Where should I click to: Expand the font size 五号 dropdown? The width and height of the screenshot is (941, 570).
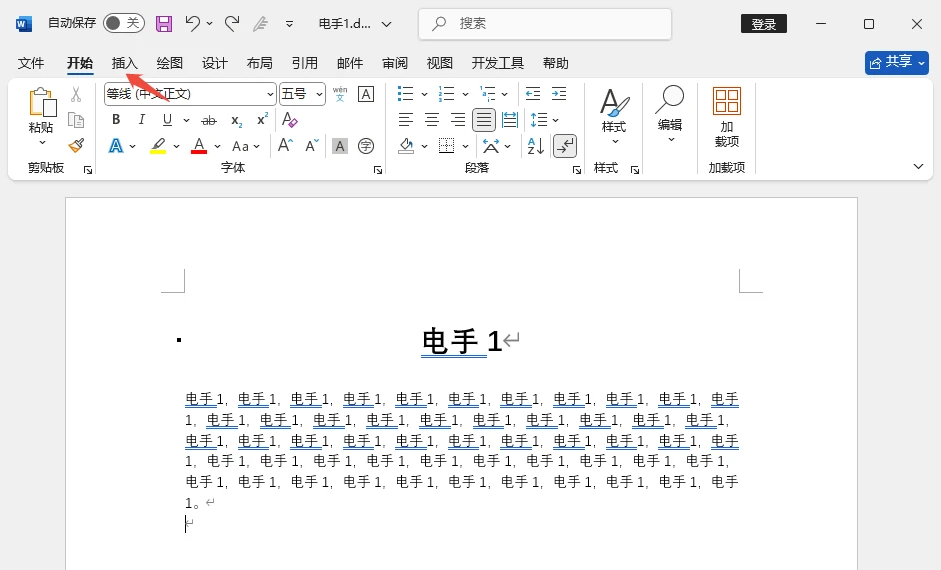[x=319, y=94]
